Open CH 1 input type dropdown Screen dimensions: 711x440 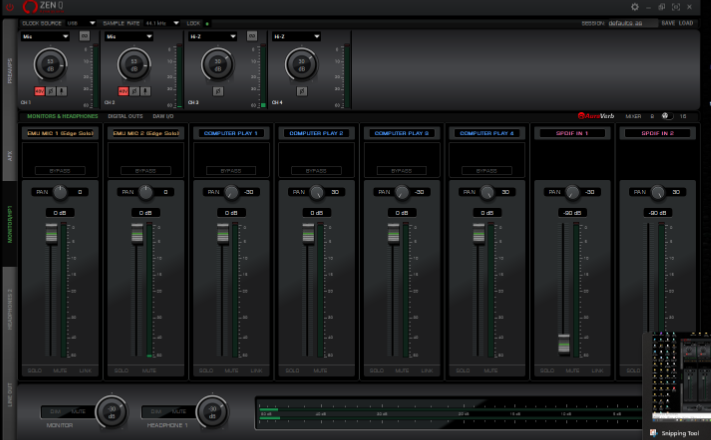pos(45,36)
